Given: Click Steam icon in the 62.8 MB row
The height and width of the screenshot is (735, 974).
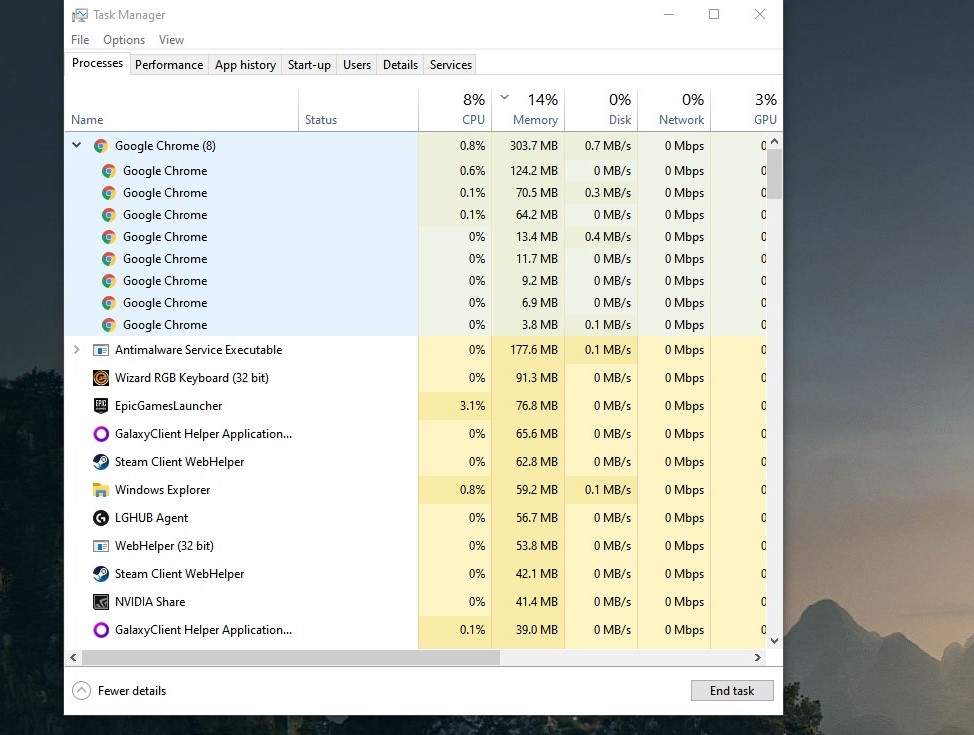Looking at the screenshot, I should click(x=101, y=462).
